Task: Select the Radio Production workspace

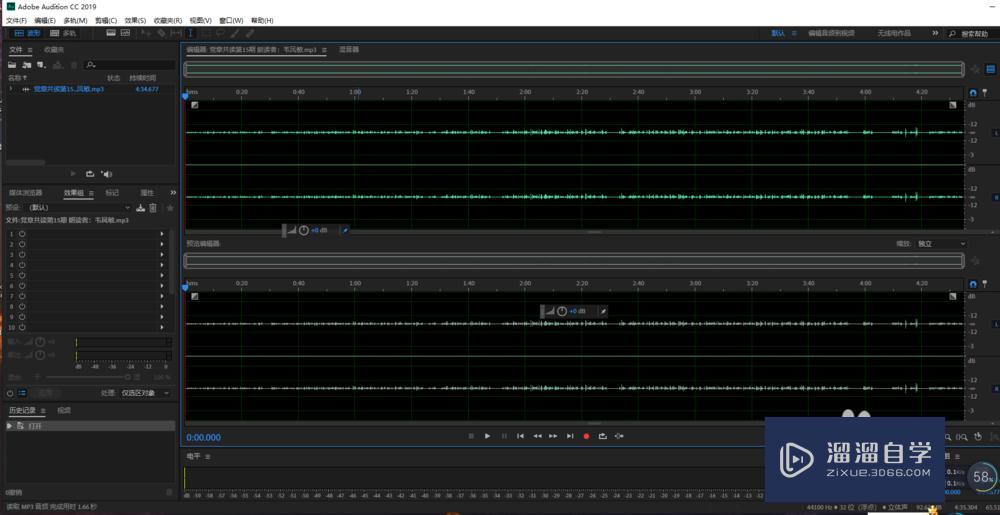Action: pos(893,33)
